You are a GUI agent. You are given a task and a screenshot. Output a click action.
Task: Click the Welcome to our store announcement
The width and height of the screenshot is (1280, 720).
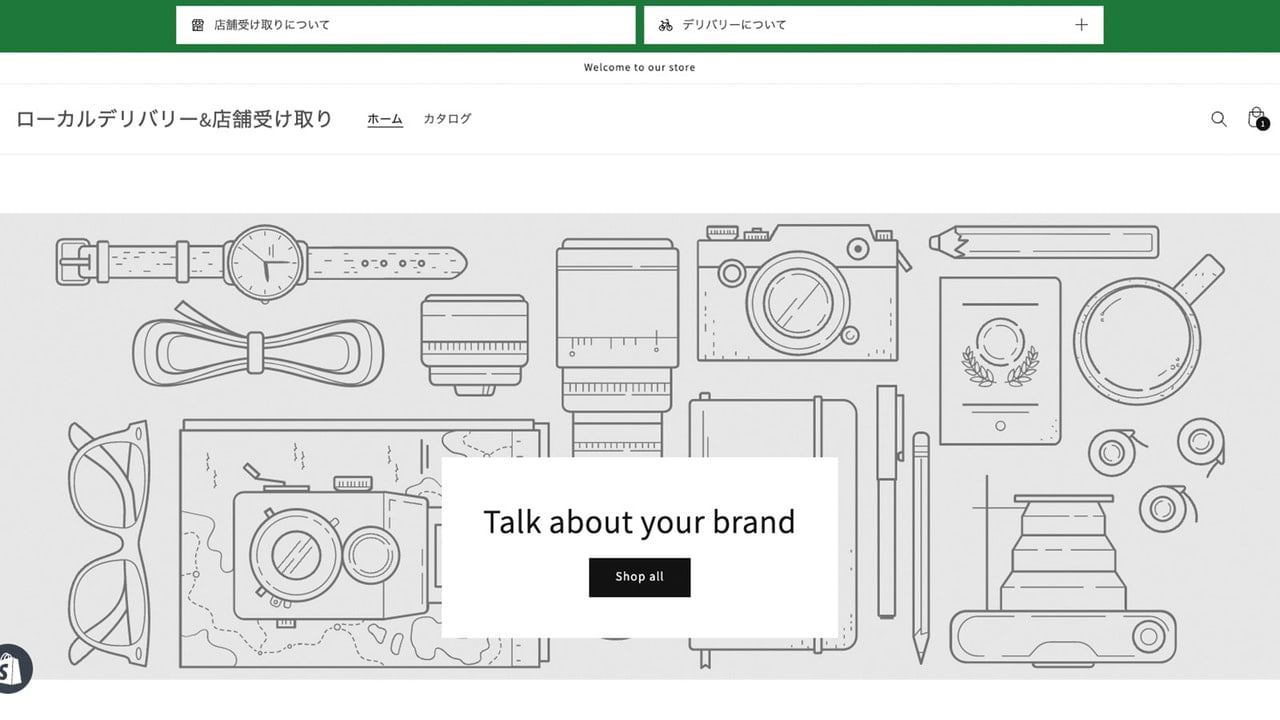tap(640, 67)
